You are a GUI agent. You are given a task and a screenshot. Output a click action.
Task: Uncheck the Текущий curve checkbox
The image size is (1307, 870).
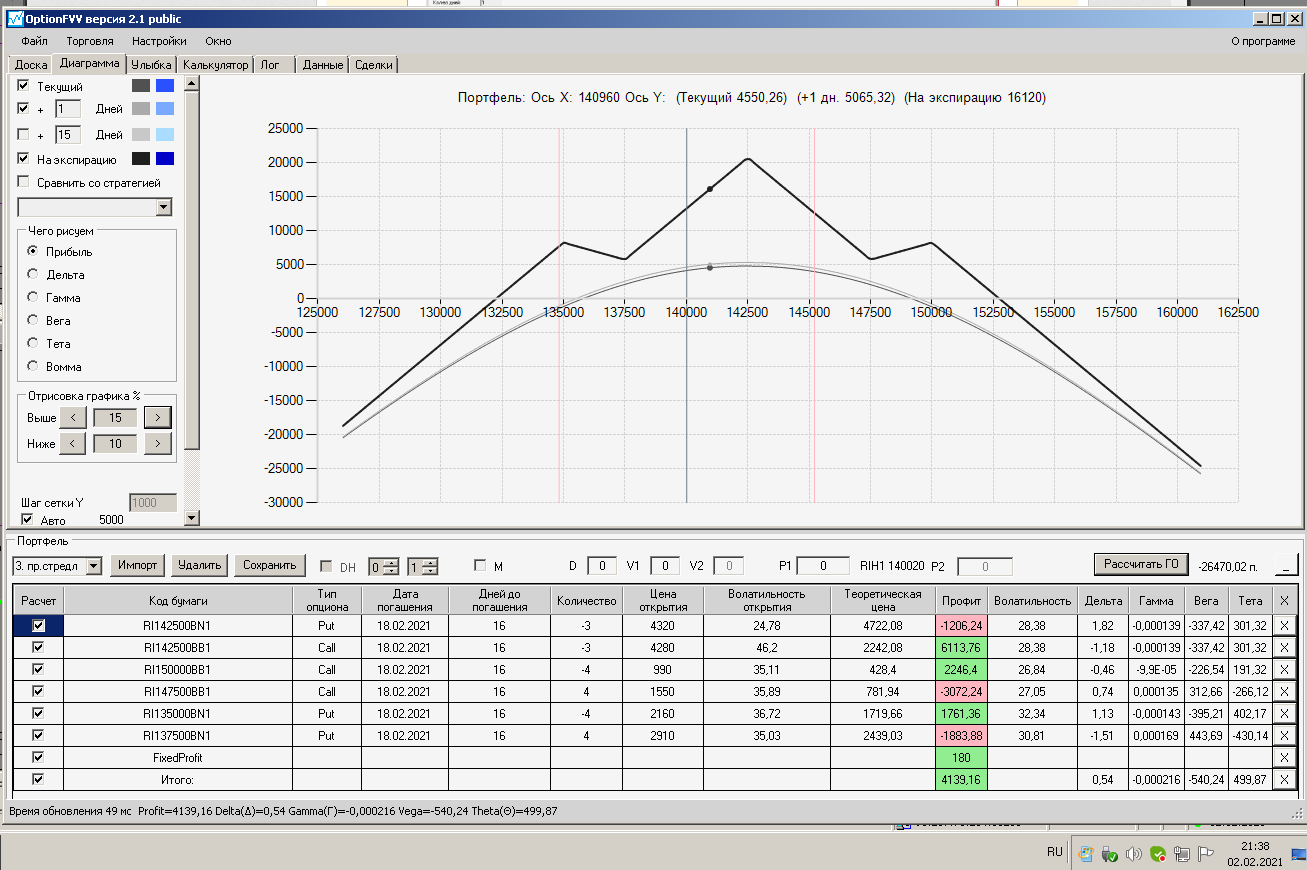click(x=24, y=86)
